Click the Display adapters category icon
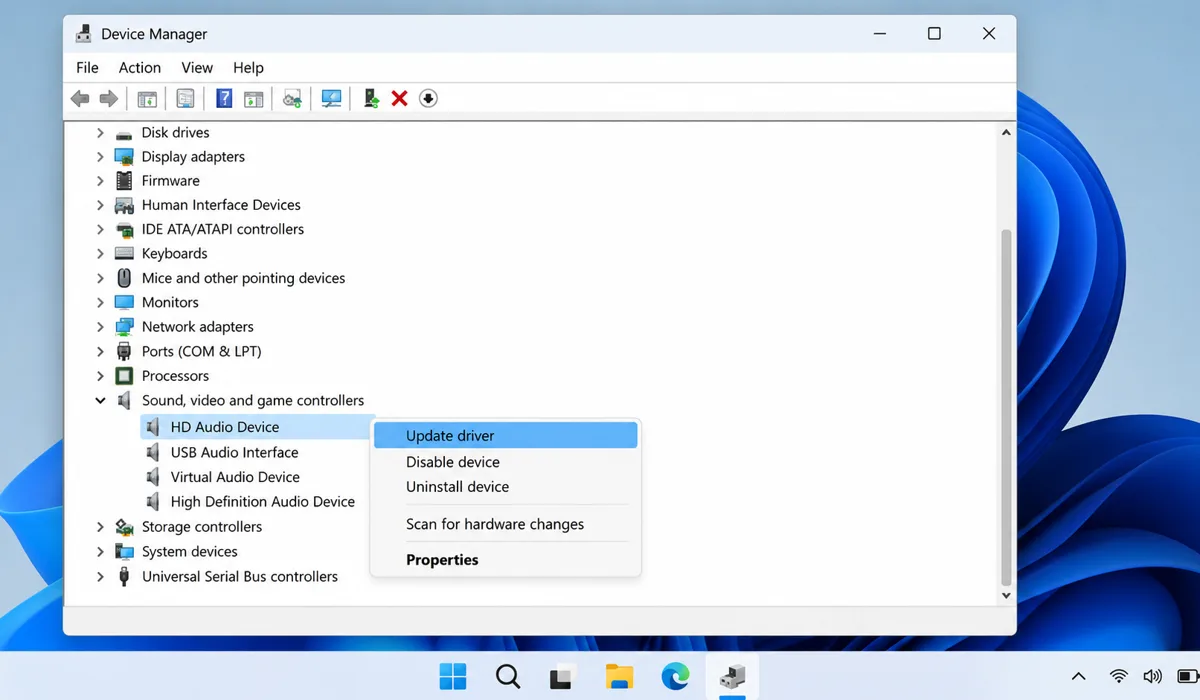The image size is (1200, 700). [124, 157]
